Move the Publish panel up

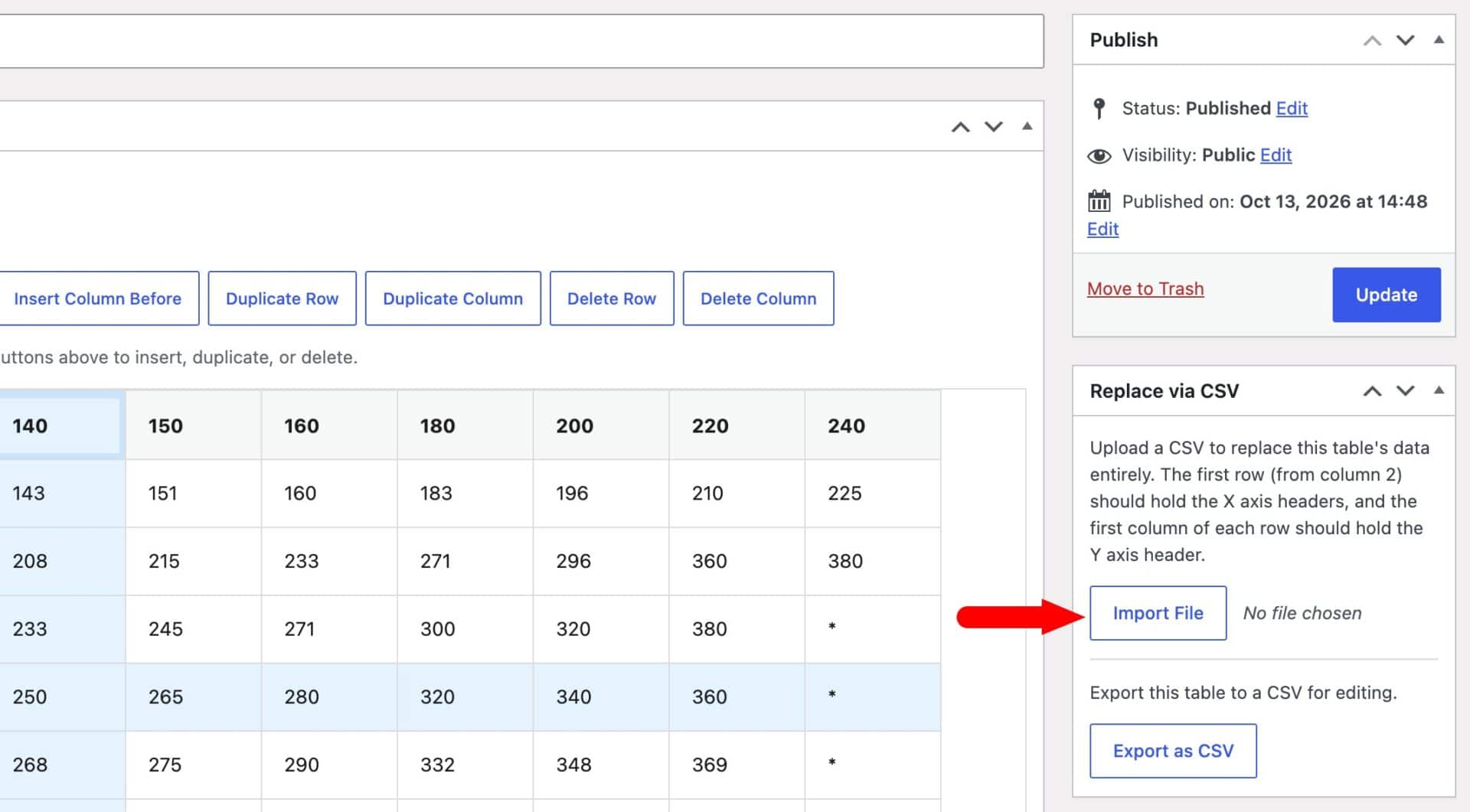coord(1372,41)
